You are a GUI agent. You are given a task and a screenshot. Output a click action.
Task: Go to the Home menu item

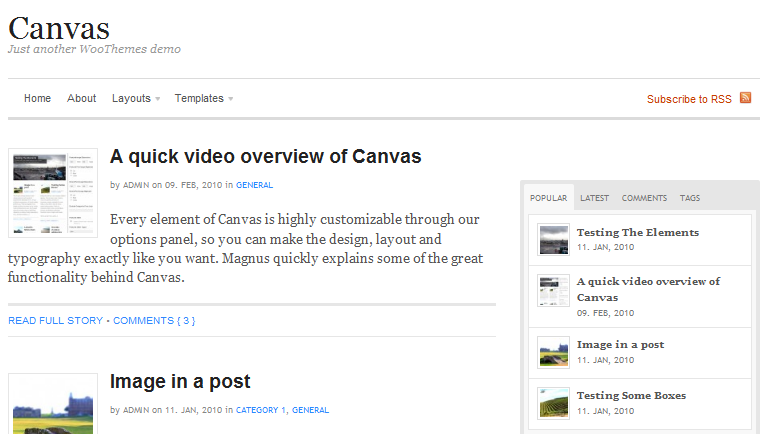pyautogui.click(x=37, y=98)
